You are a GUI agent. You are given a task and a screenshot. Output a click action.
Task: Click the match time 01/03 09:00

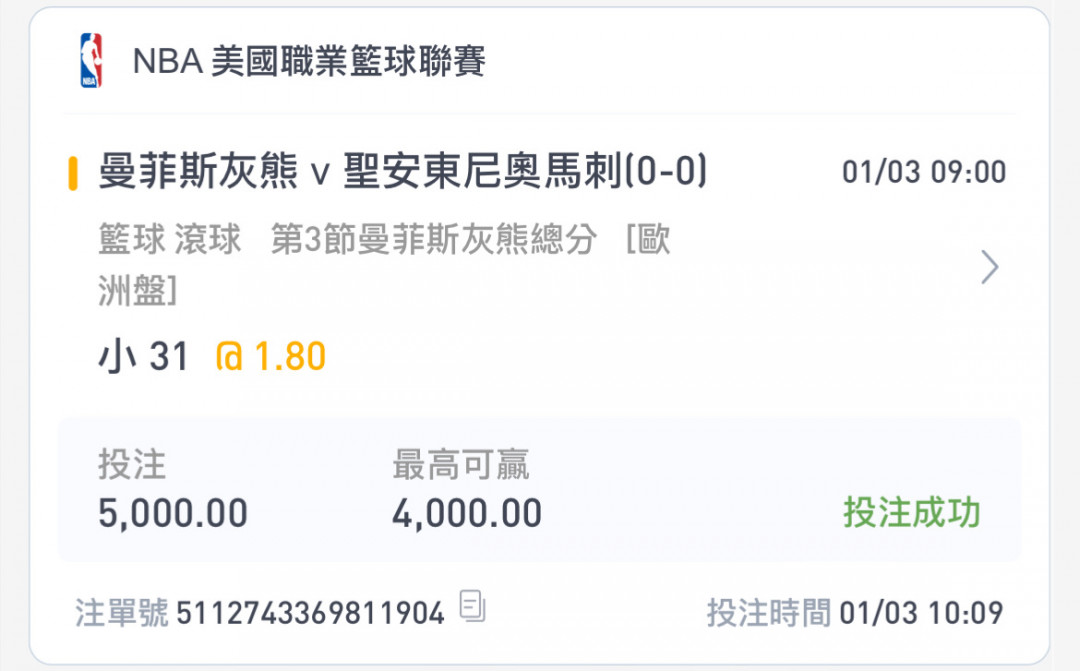click(x=924, y=172)
